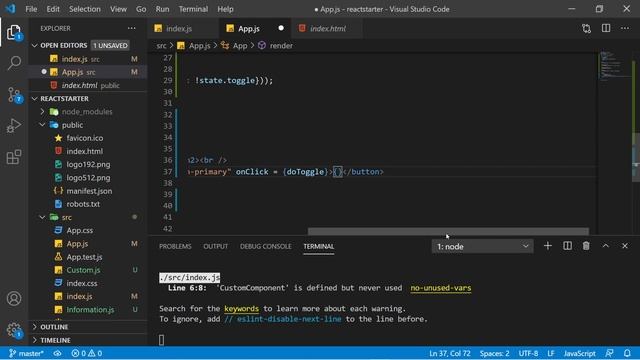The image size is (640, 360).
Task: Click the render breadcrumb item
Action: click(x=276, y=45)
